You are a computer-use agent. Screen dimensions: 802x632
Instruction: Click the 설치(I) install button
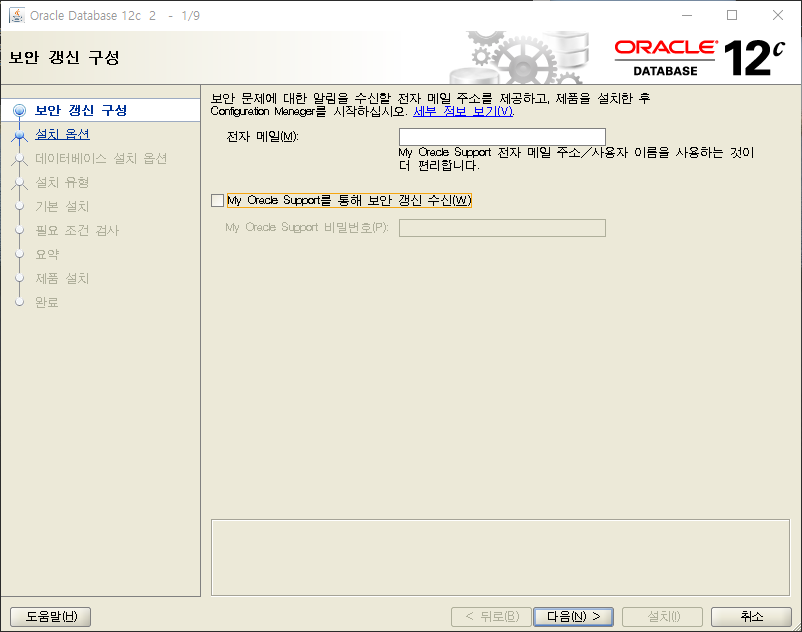tap(662, 617)
